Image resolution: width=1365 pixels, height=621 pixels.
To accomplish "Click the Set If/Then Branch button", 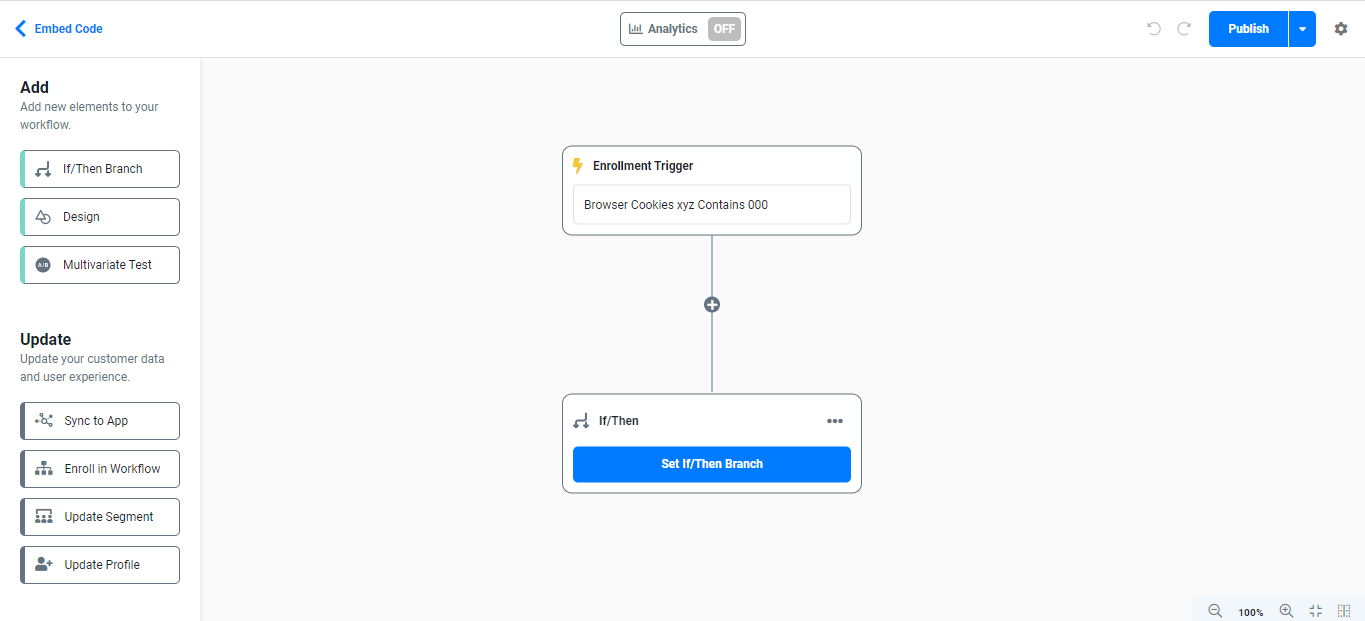I will (712, 464).
